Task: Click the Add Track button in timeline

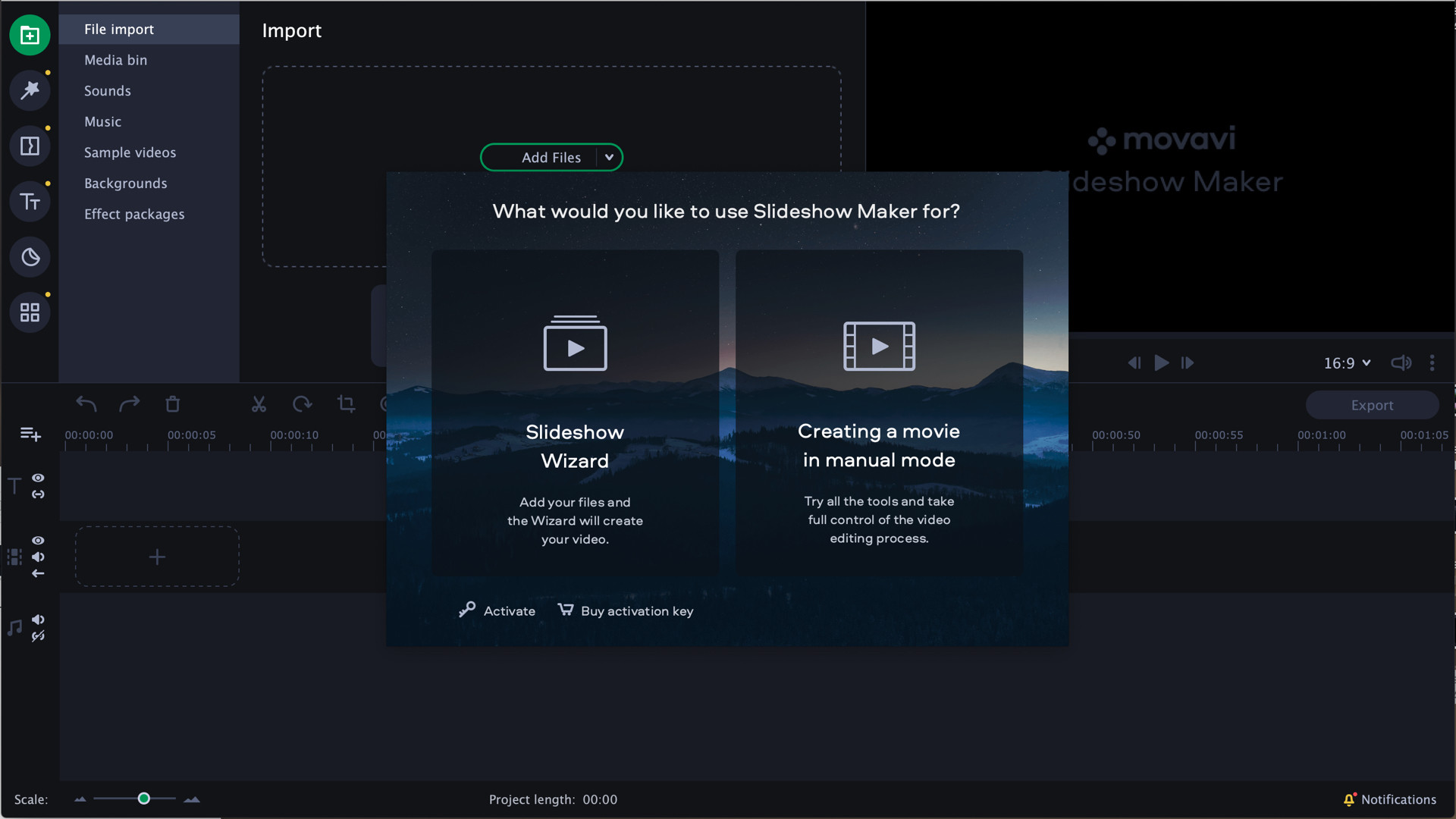Action: 30,434
